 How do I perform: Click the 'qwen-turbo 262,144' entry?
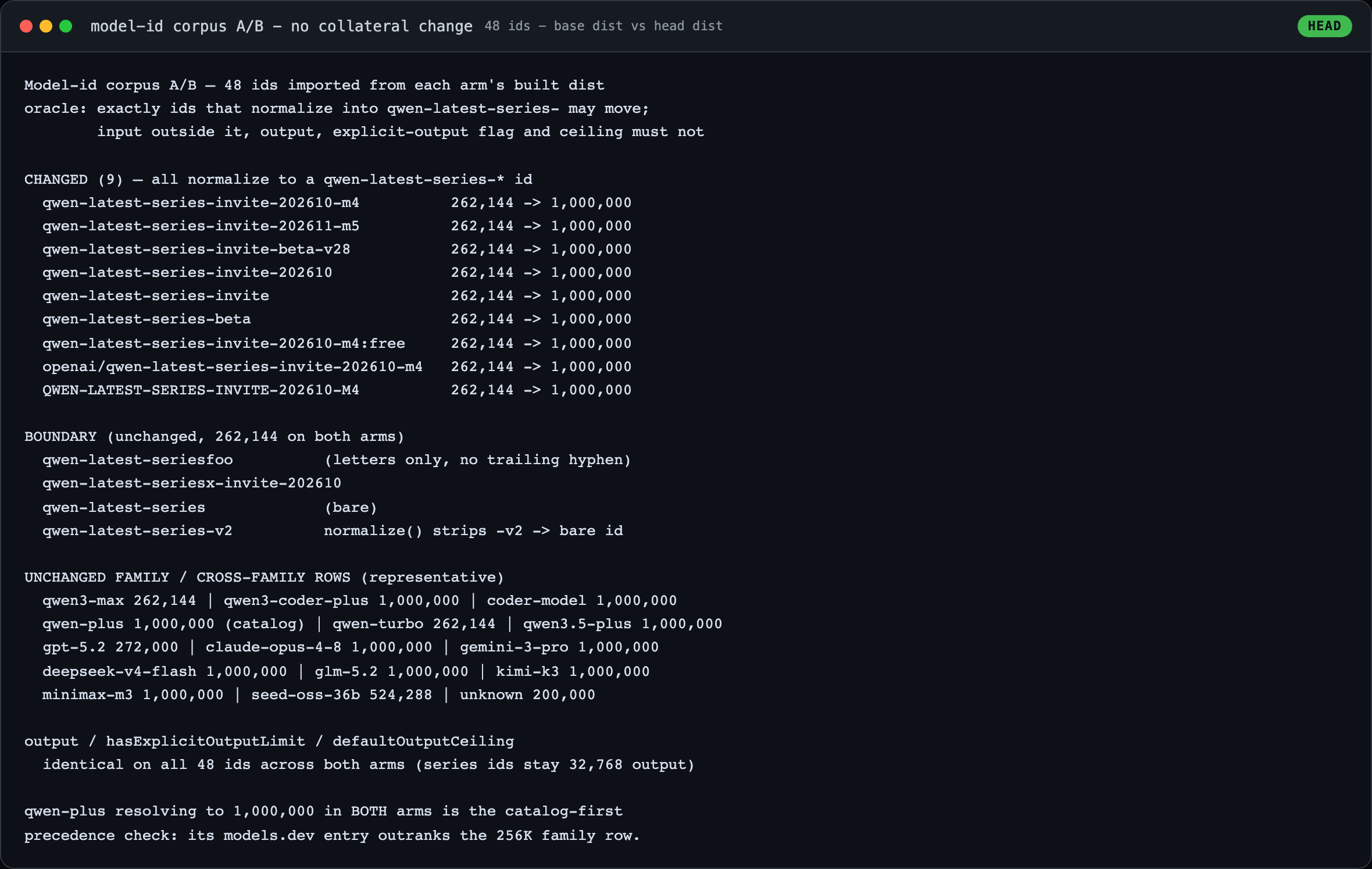pos(414,624)
